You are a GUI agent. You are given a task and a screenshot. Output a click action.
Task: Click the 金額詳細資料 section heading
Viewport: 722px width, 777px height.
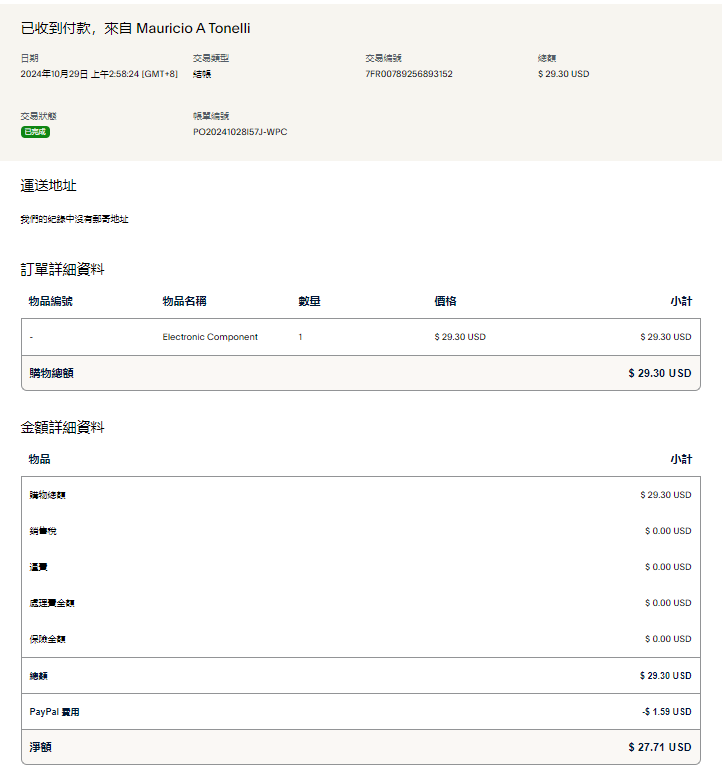pyautogui.click(x=63, y=428)
